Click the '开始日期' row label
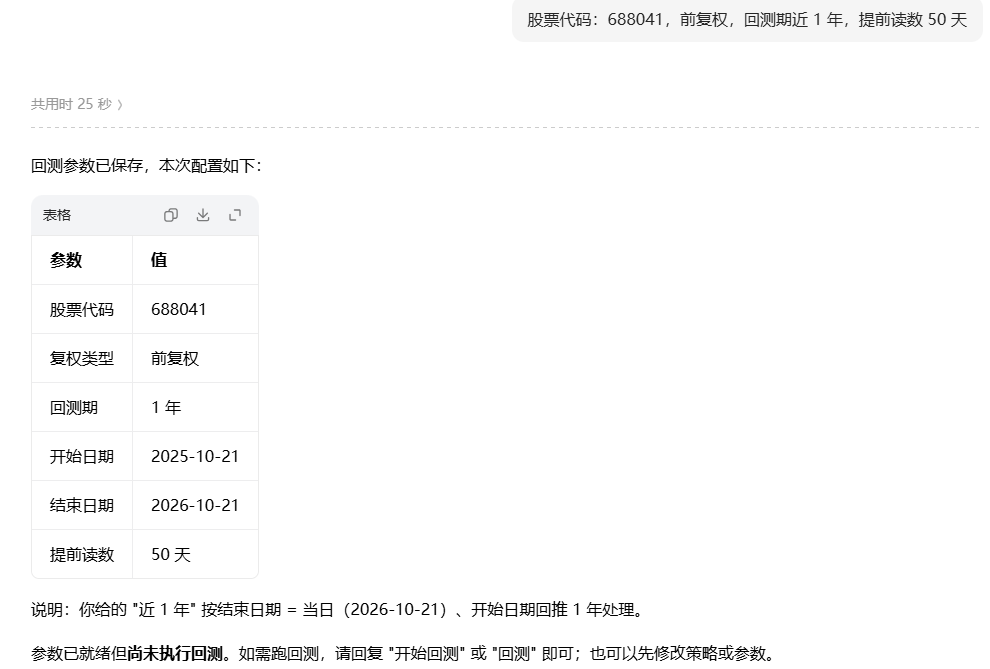 [x=82, y=456]
